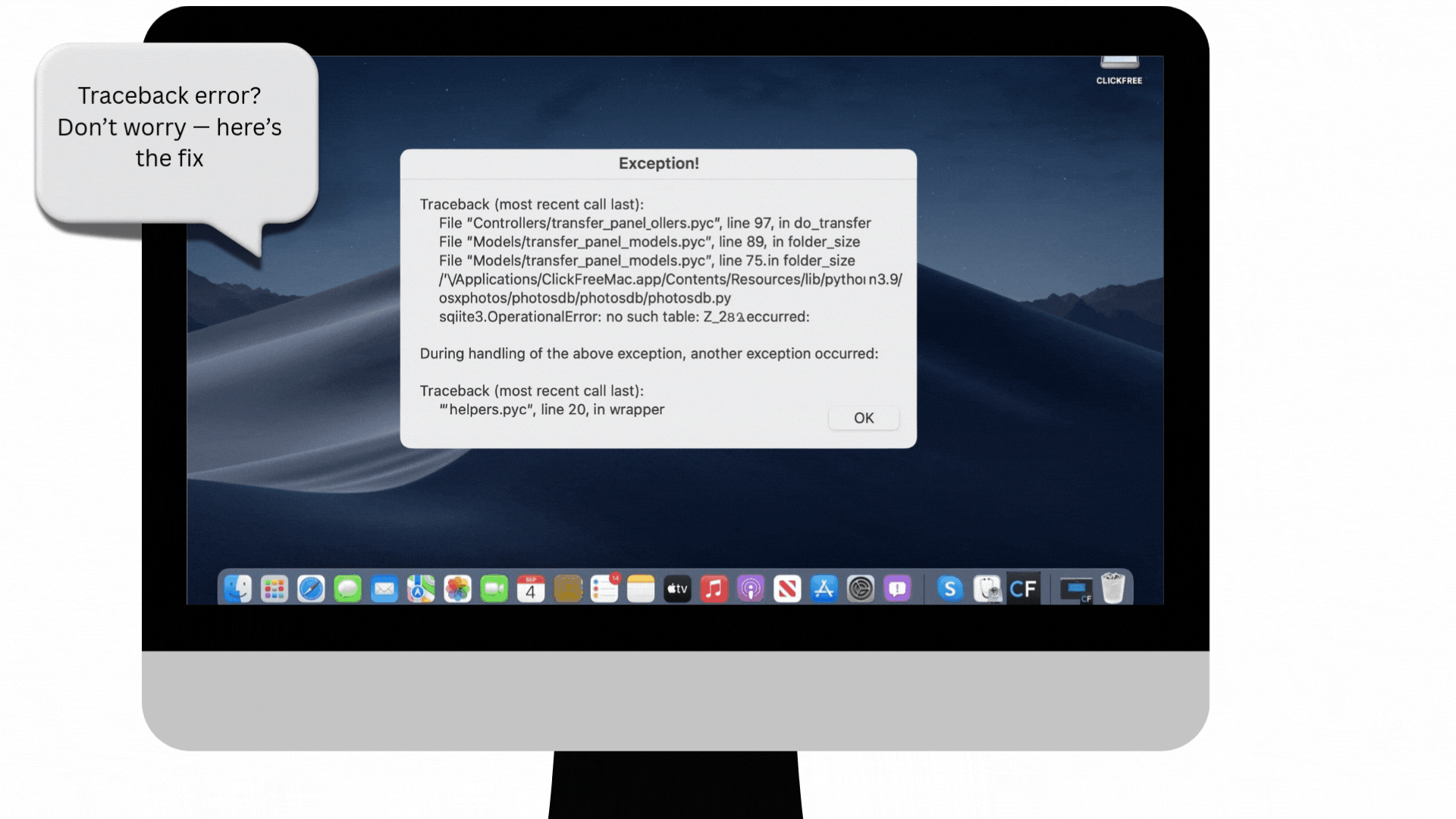This screenshot has width=1456, height=819.
Task: Click the ClickFreeMac.app path line
Action: (670, 279)
